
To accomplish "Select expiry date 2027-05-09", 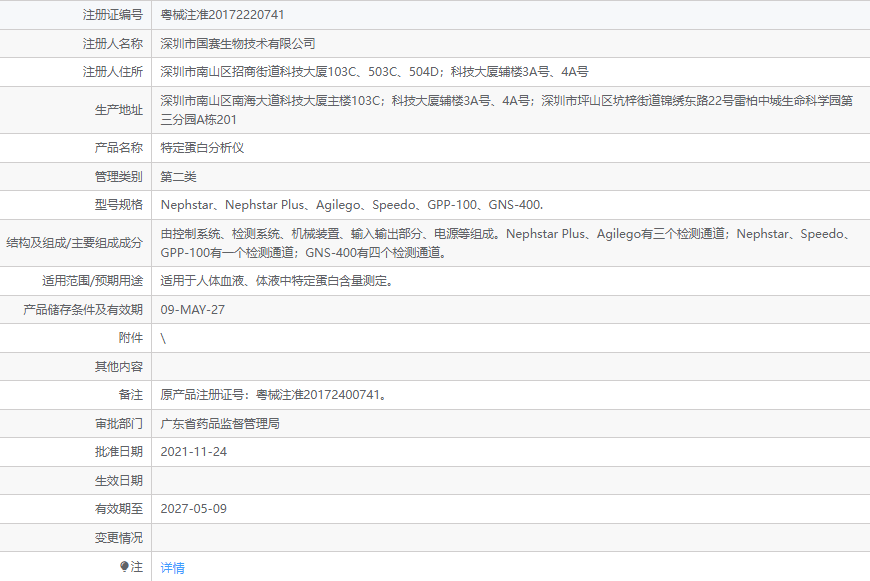I will coord(193,509).
